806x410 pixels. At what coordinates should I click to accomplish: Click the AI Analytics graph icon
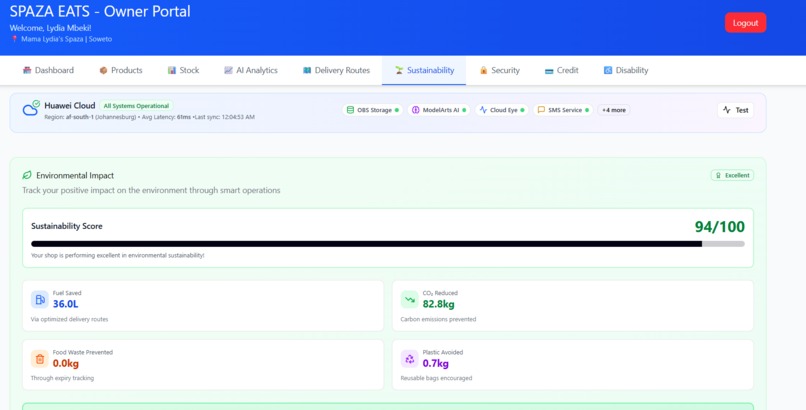(228, 70)
